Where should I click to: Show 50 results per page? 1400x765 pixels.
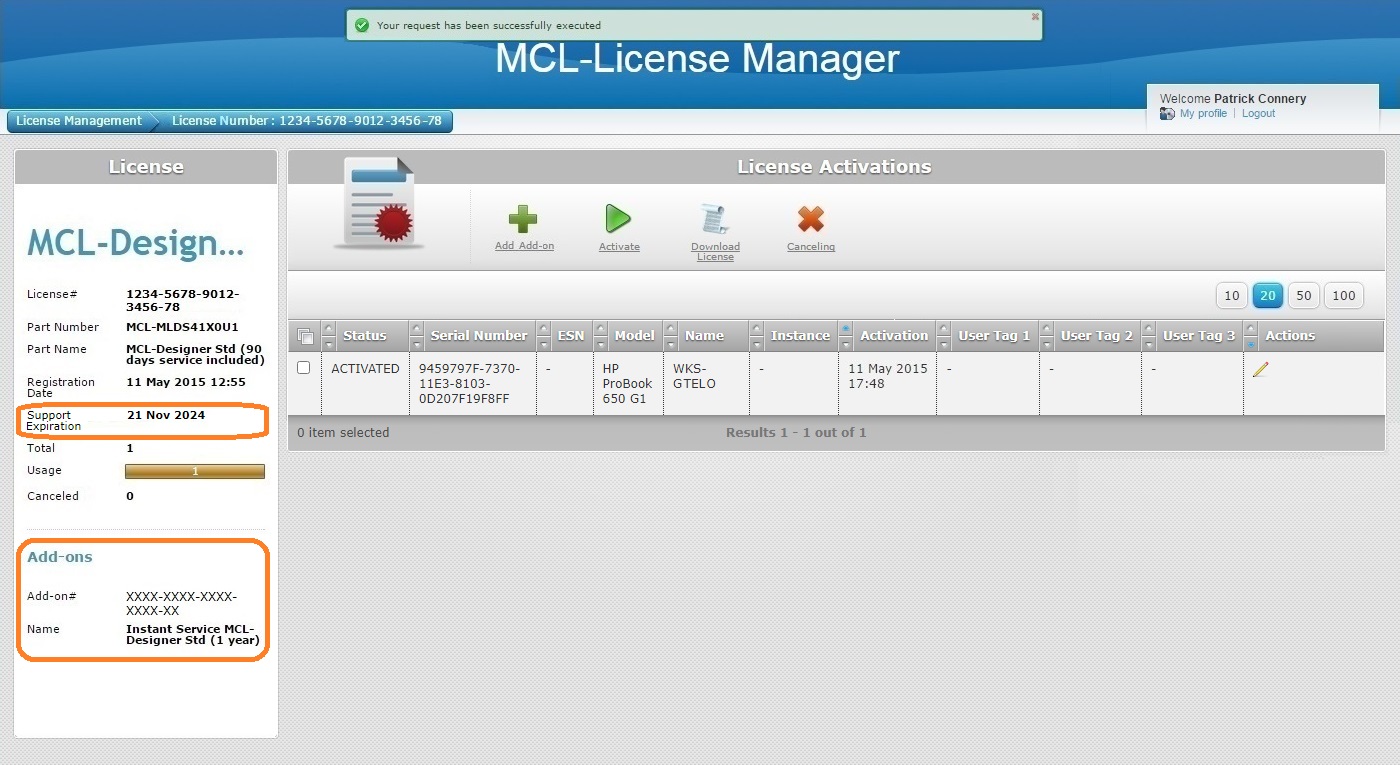pyautogui.click(x=1303, y=296)
